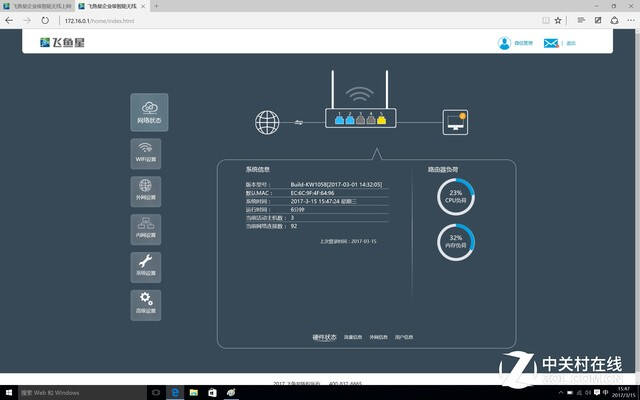Screen dimensions: 640x400
Task: Click the internet globe icon in topology diagram
Action: [x=267, y=123]
